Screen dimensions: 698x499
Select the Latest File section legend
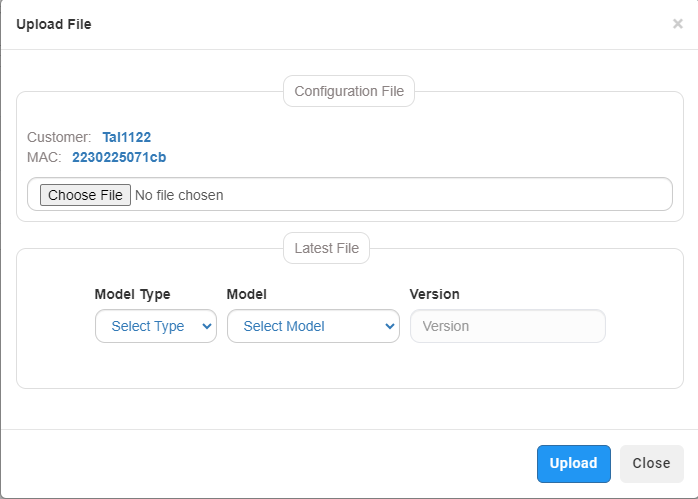click(x=327, y=248)
